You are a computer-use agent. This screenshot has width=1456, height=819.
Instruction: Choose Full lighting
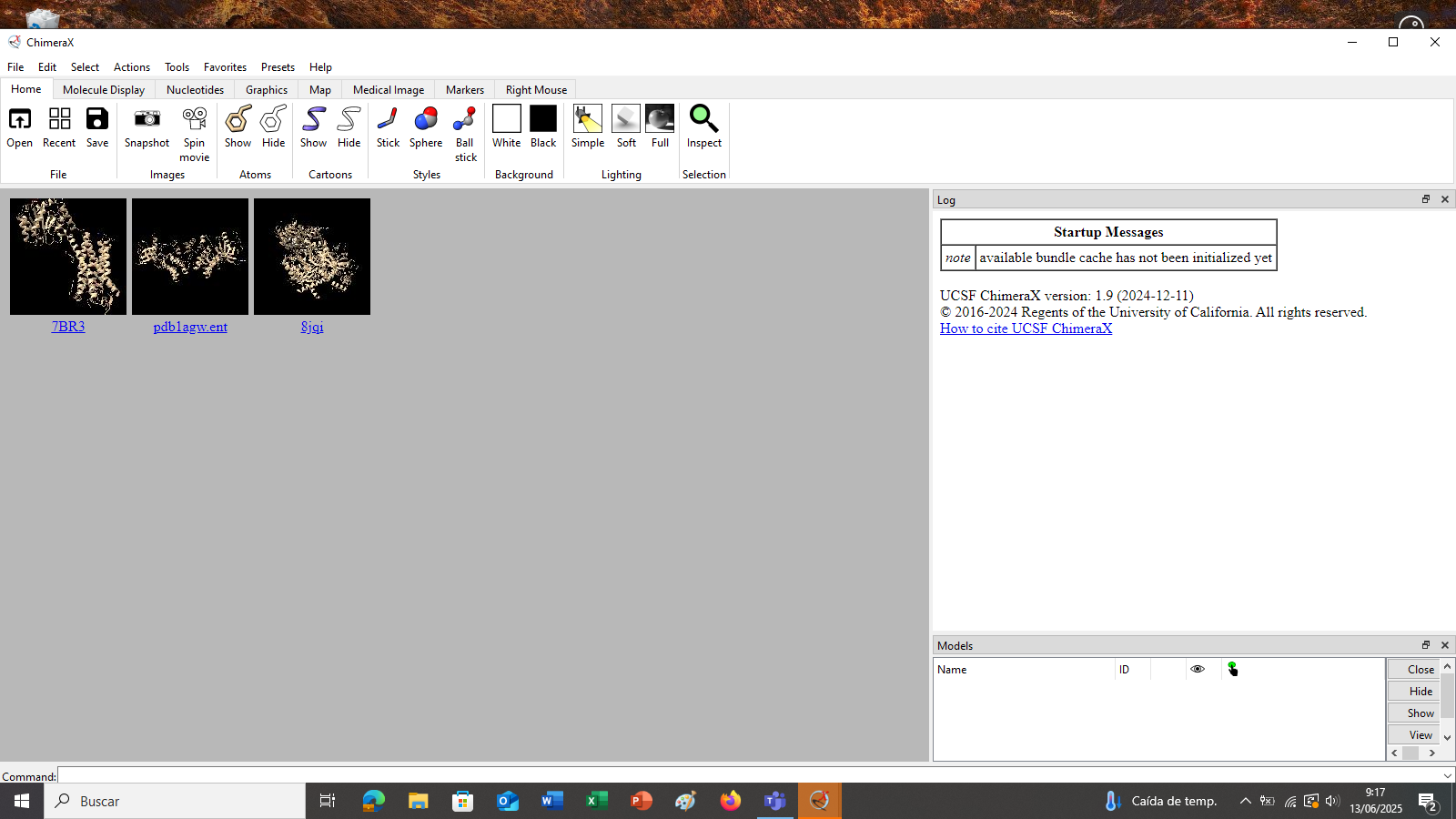[660, 127]
